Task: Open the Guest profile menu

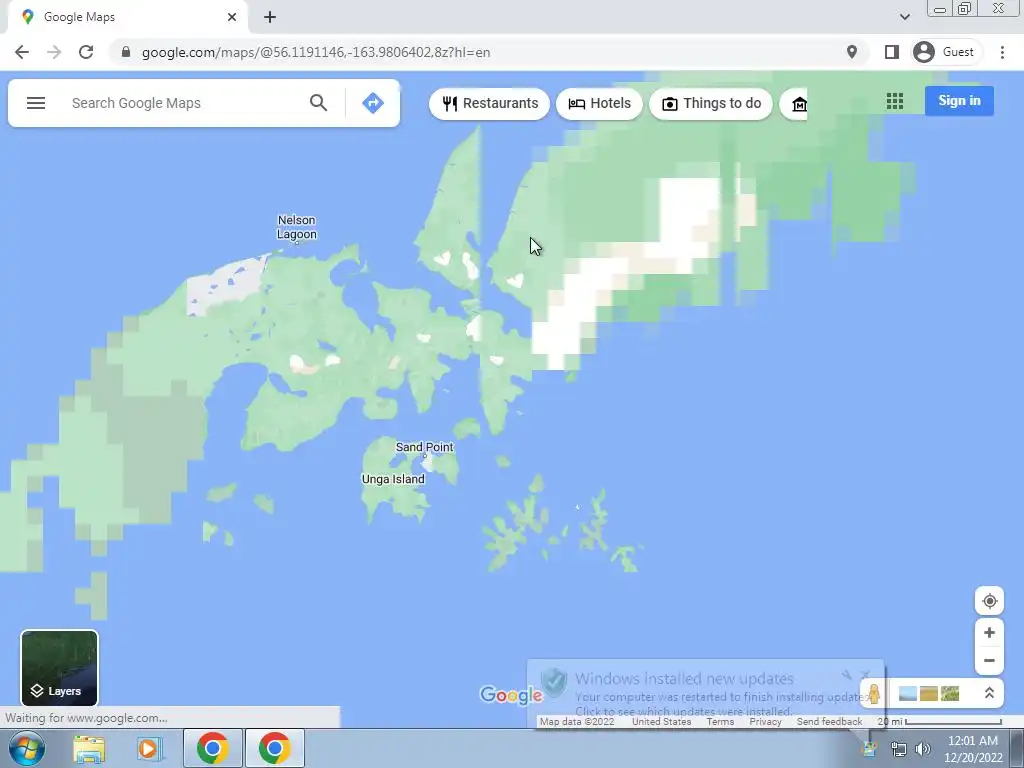Action: coord(946,52)
